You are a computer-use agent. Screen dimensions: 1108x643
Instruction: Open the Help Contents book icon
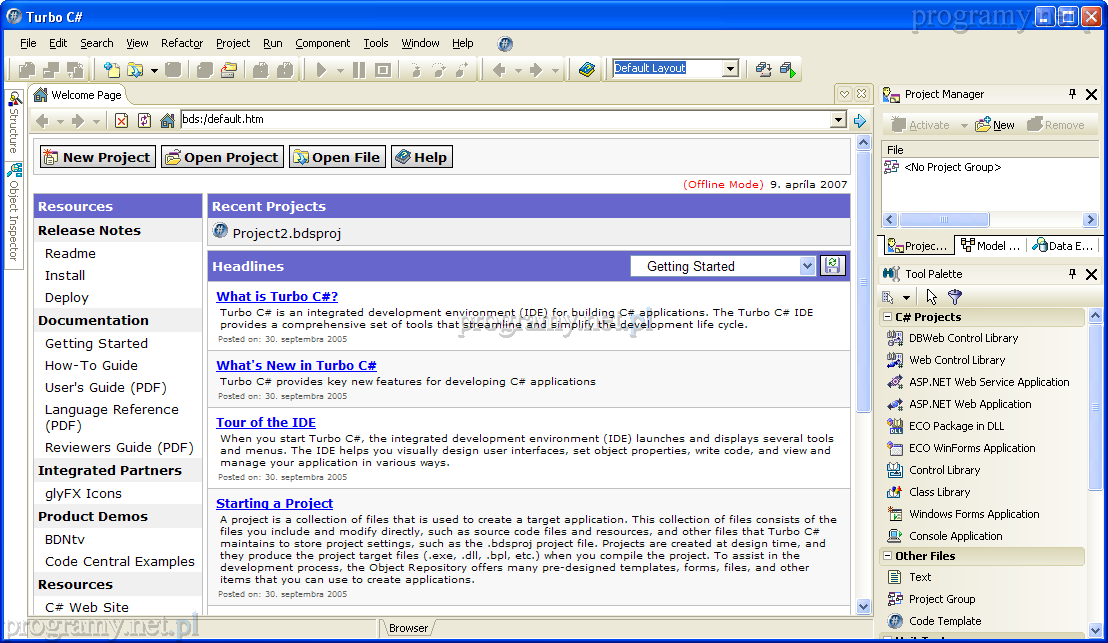point(587,70)
